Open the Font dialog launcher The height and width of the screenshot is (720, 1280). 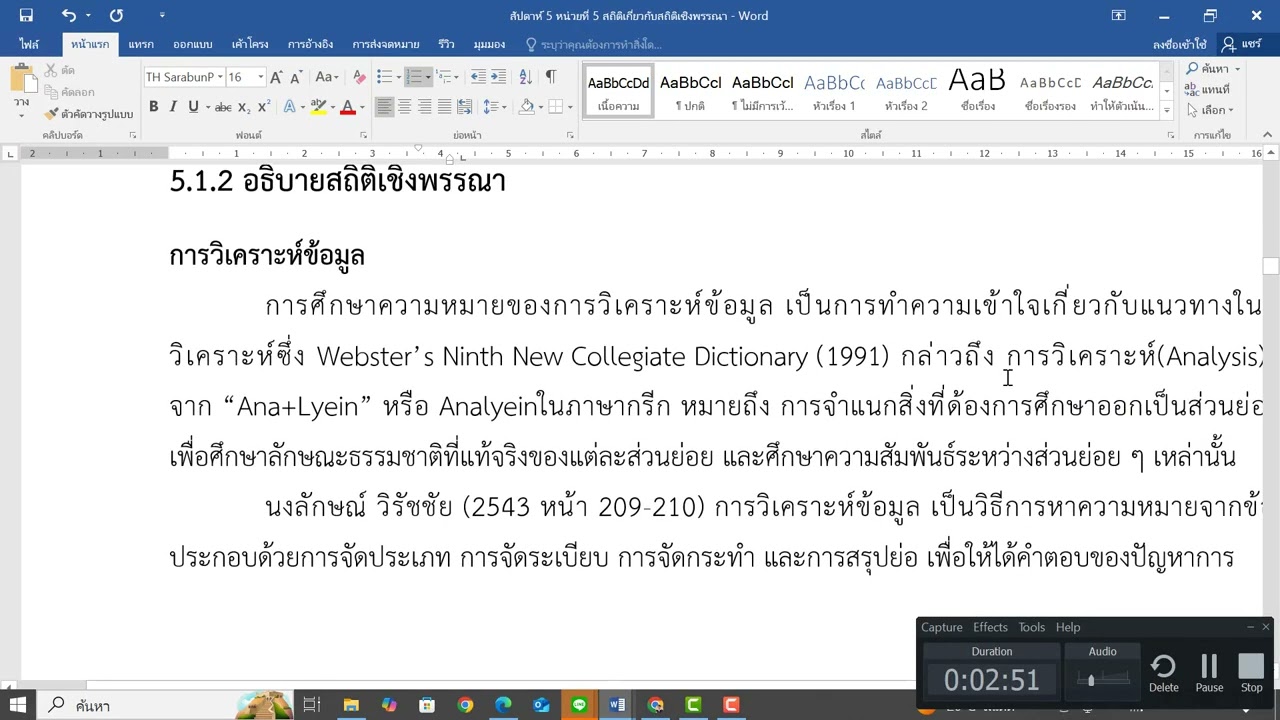(x=362, y=135)
